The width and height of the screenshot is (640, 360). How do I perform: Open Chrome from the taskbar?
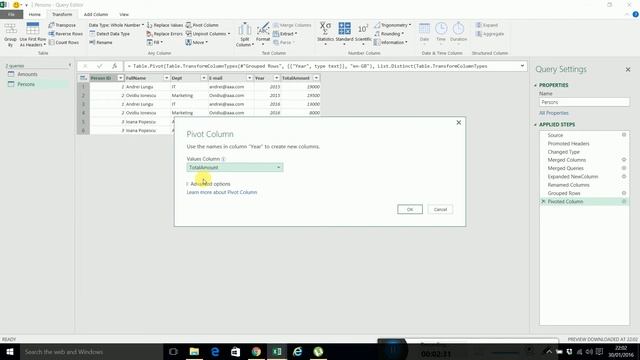(x=256, y=351)
